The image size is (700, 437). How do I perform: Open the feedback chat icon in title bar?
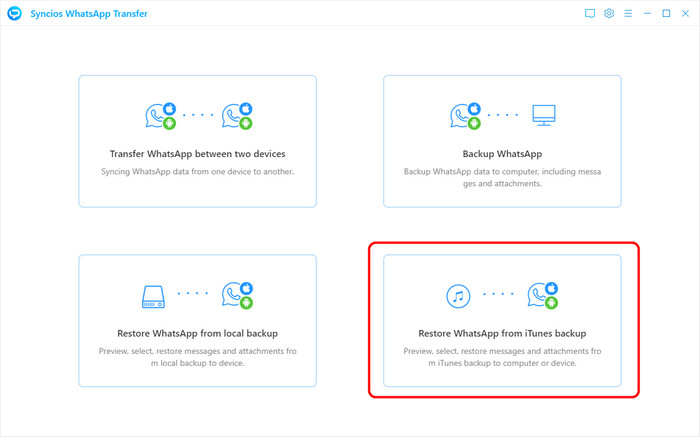pyautogui.click(x=590, y=13)
